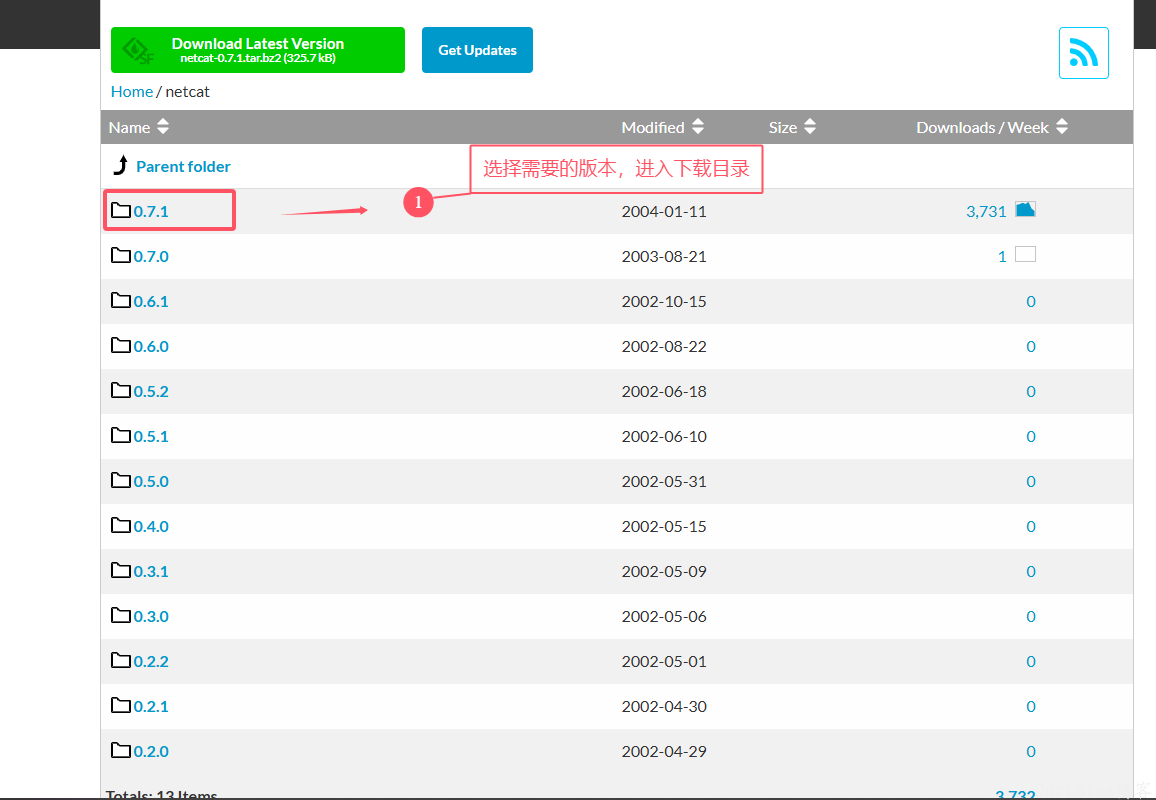Open version folder 0.3.1

(x=151, y=571)
